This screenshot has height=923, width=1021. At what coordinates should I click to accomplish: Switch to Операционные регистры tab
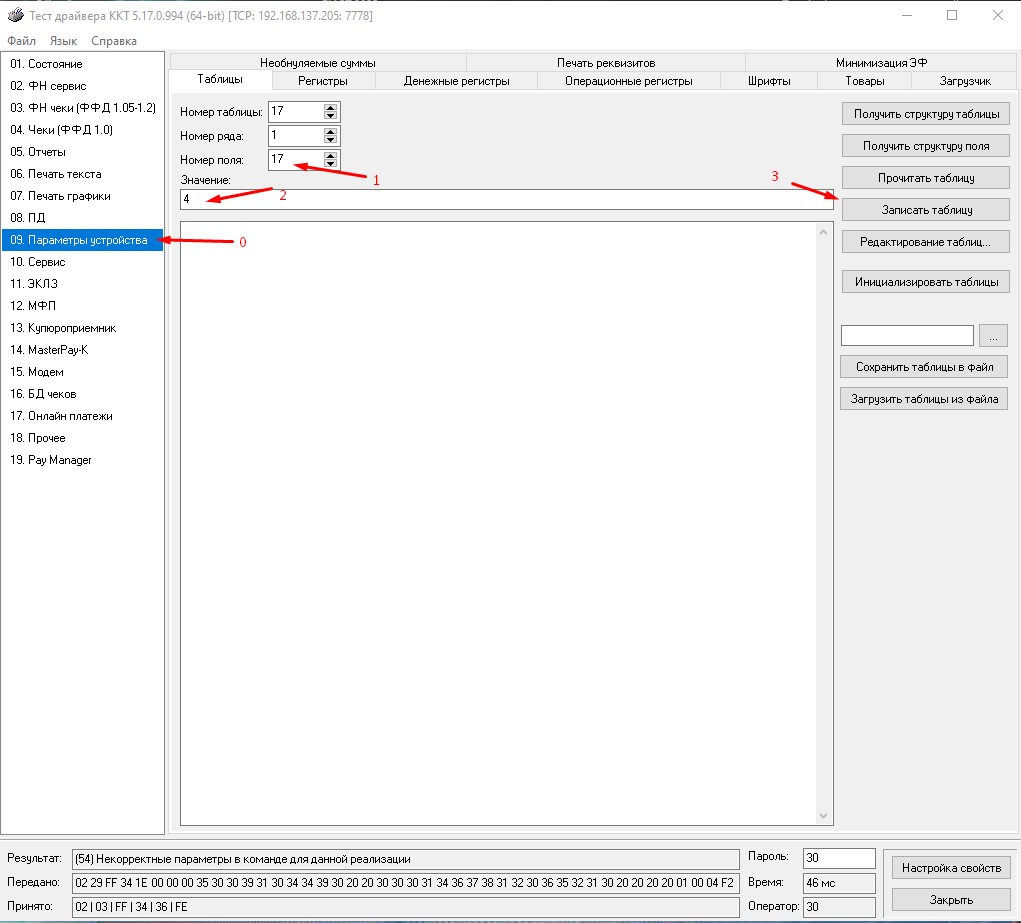(628, 81)
